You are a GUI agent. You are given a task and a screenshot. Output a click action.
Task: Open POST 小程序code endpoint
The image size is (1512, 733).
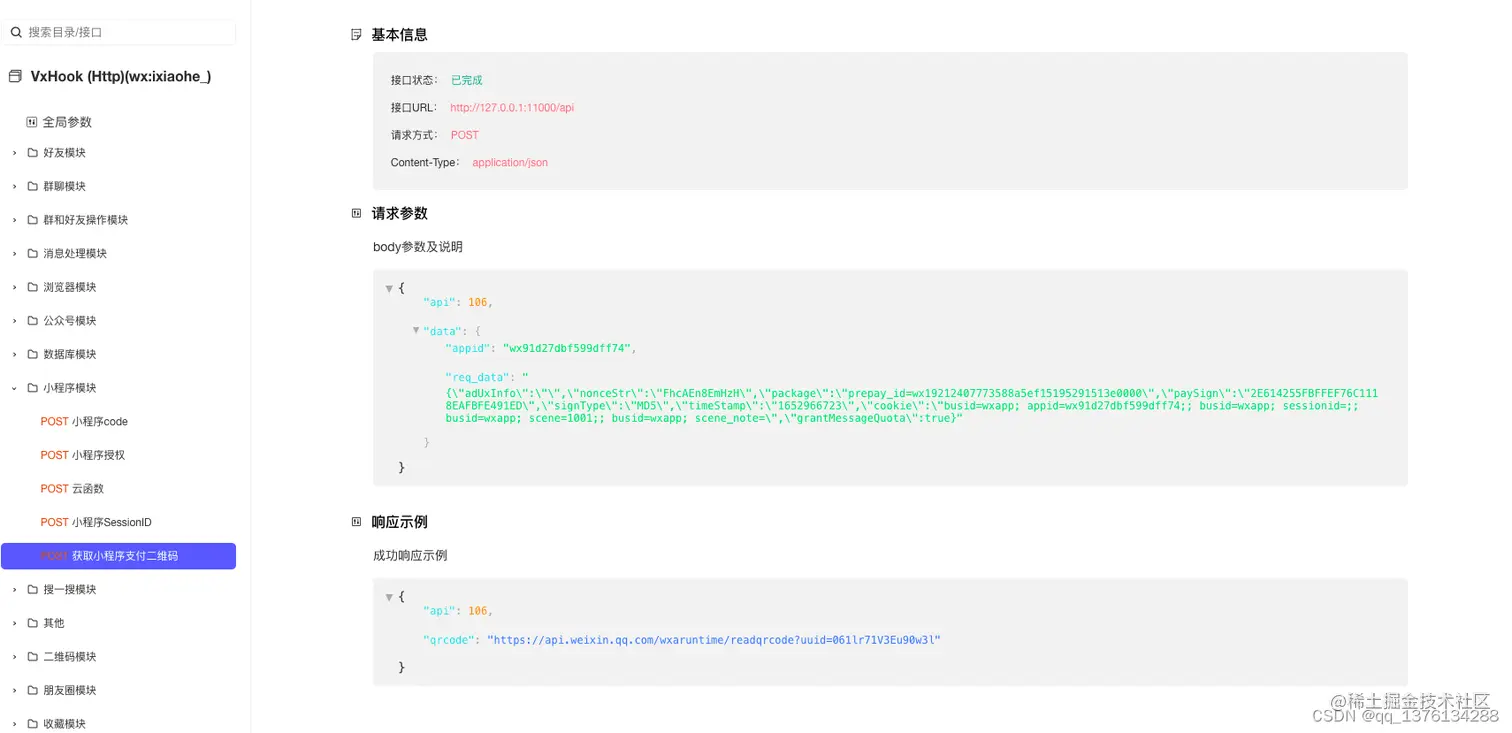coord(84,422)
